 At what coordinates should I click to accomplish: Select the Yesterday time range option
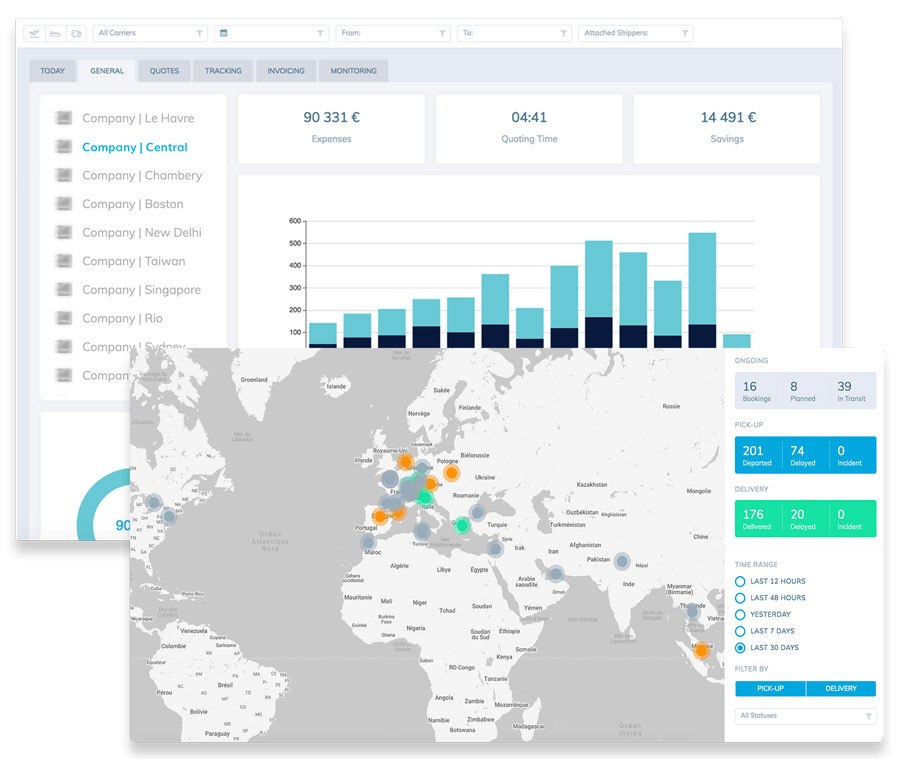(740, 614)
